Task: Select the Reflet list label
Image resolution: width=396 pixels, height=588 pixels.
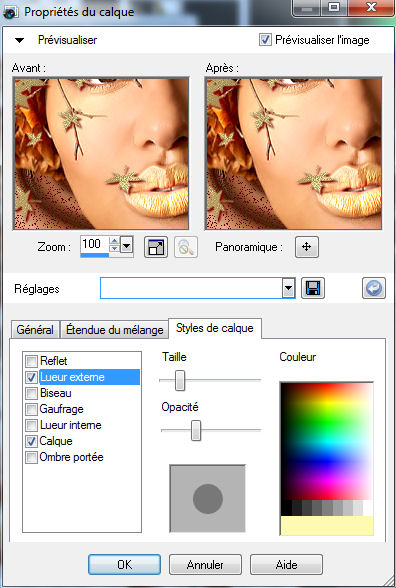Action: pyautogui.click(x=54, y=361)
